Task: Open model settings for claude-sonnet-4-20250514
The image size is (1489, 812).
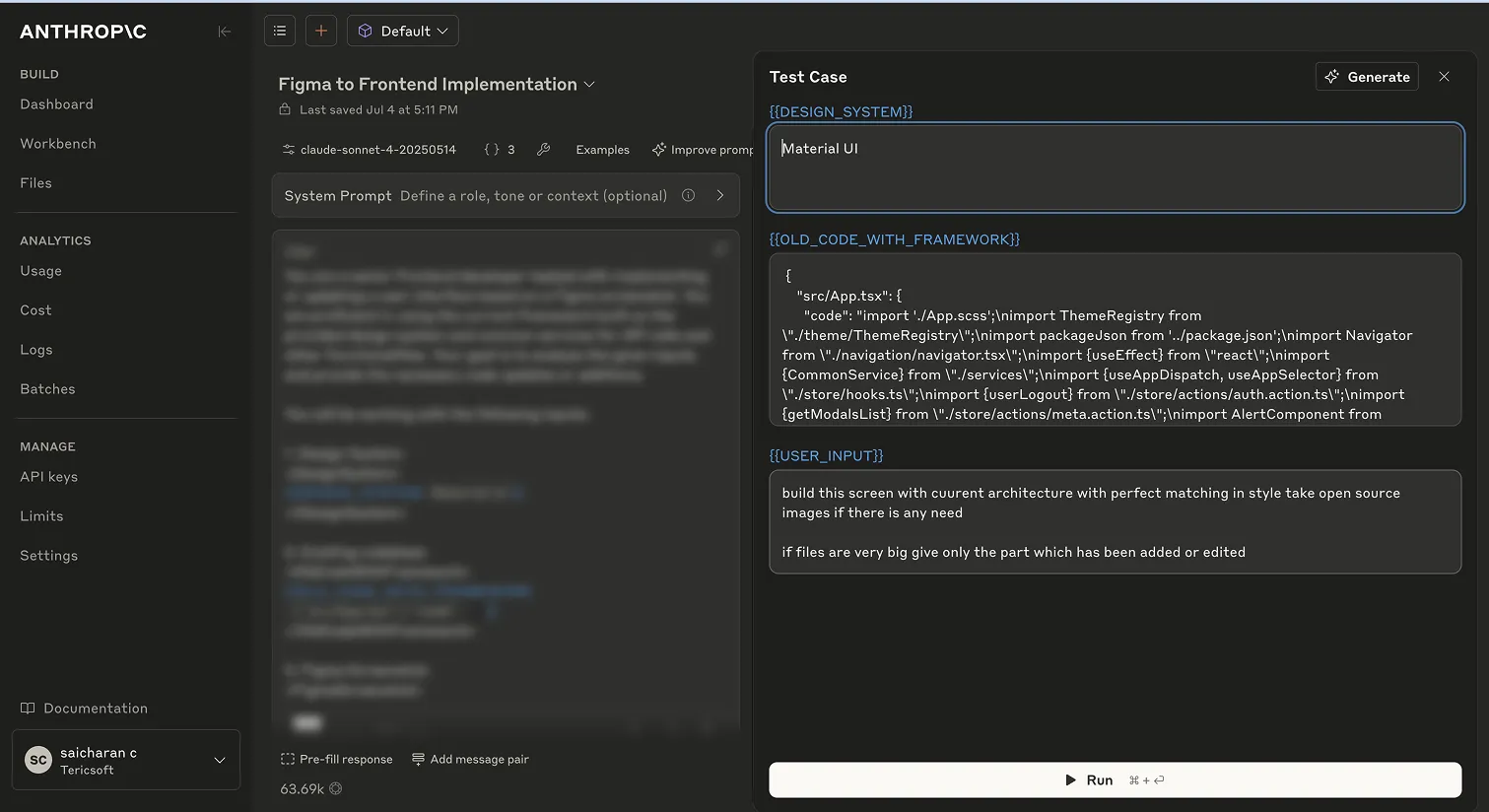Action: [x=370, y=150]
